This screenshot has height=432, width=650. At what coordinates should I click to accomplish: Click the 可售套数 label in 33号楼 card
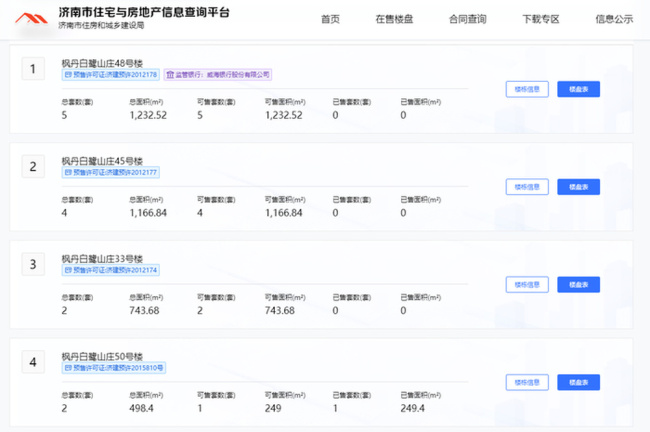(x=216, y=298)
